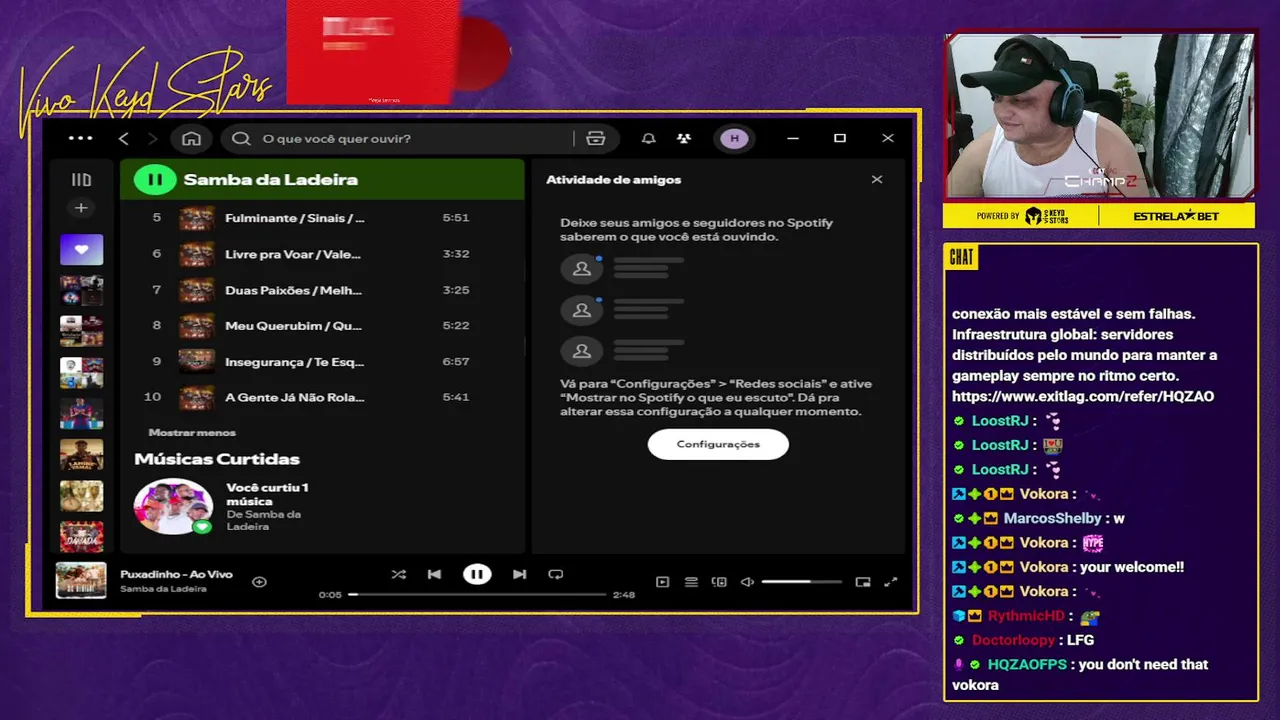1280x720 pixels.
Task: Open the connect to a device icon
Action: tap(718, 582)
